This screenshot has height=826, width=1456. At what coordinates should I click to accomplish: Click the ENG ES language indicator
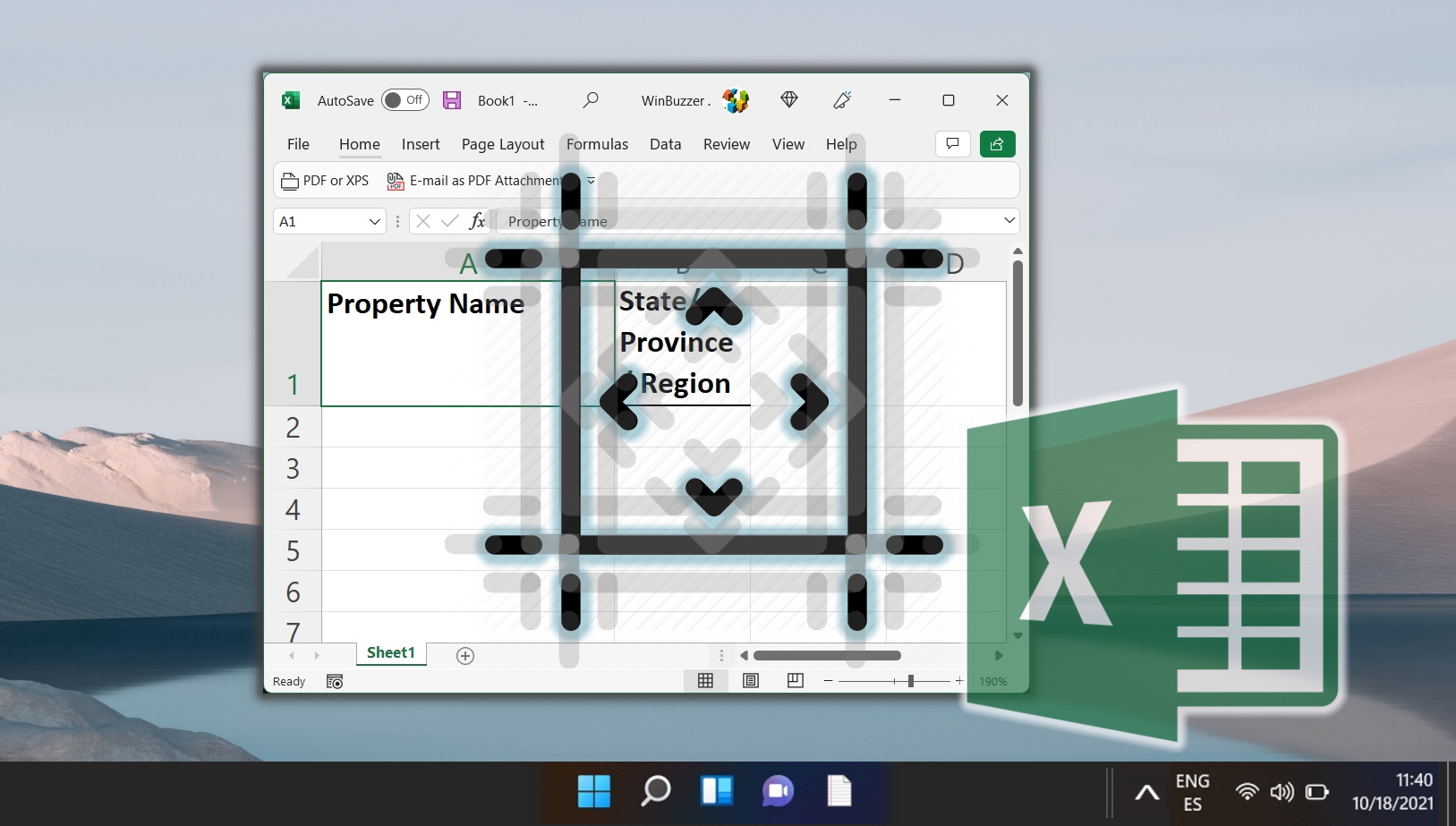(x=1193, y=793)
